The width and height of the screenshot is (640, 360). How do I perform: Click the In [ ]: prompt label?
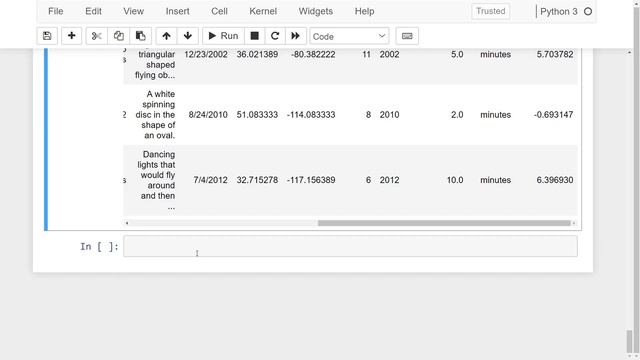(99, 247)
